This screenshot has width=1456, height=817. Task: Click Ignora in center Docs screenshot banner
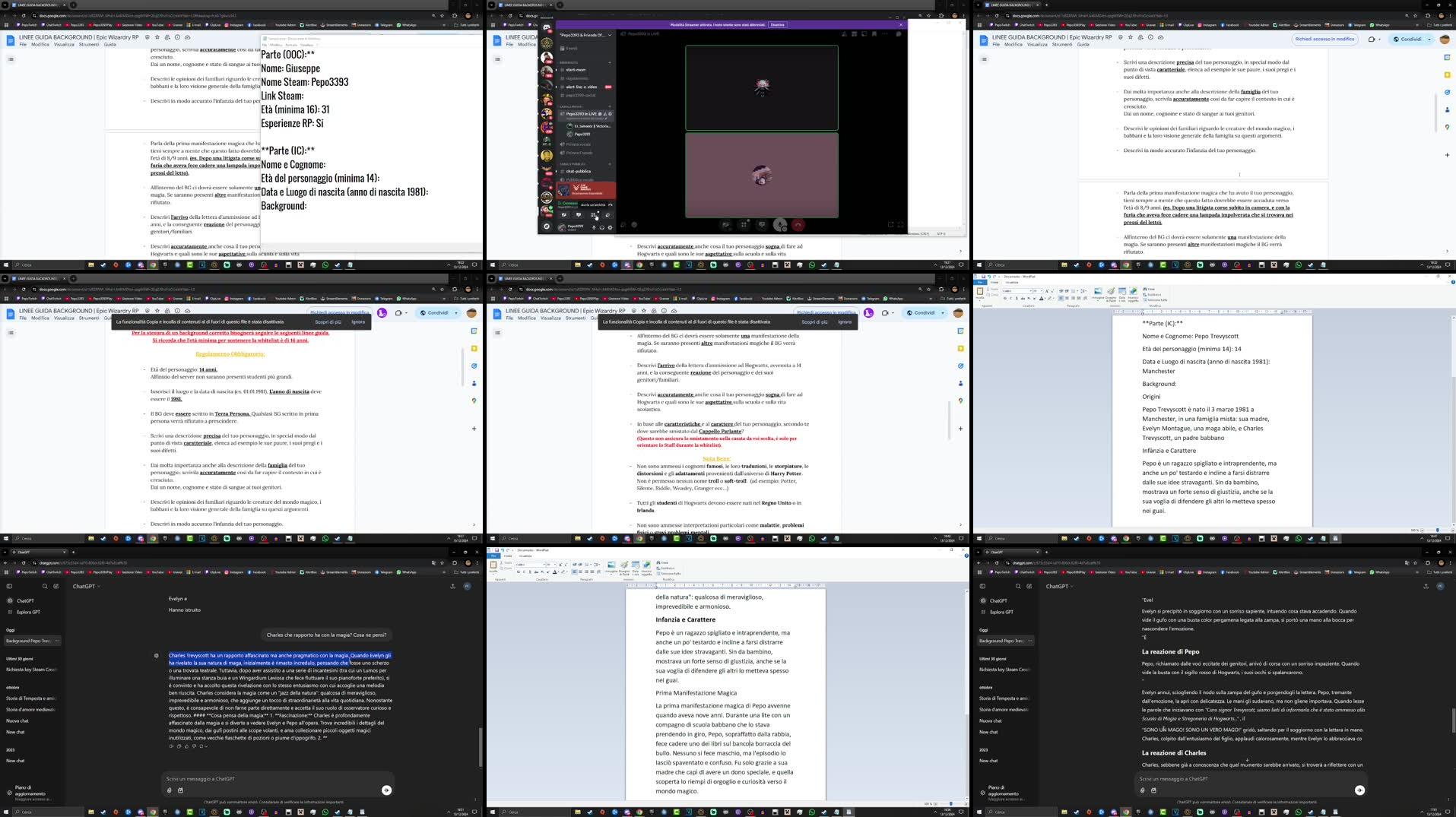coord(845,321)
